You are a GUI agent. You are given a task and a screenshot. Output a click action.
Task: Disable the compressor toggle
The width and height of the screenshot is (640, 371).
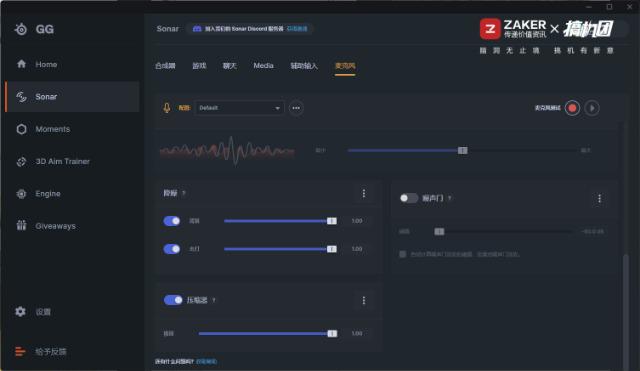pyautogui.click(x=173, y=300)
